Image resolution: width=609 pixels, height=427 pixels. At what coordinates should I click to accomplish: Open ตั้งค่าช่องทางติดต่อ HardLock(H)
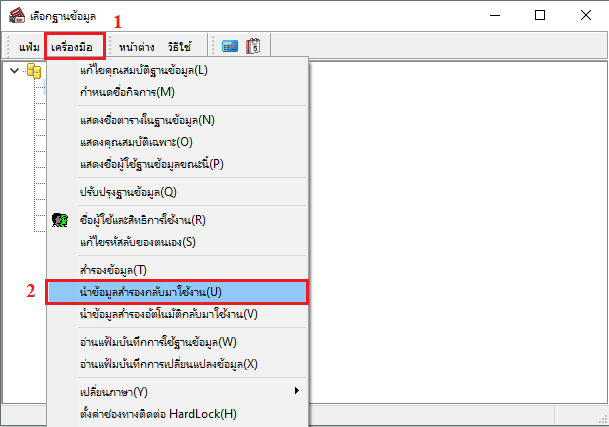click(157, 412)
